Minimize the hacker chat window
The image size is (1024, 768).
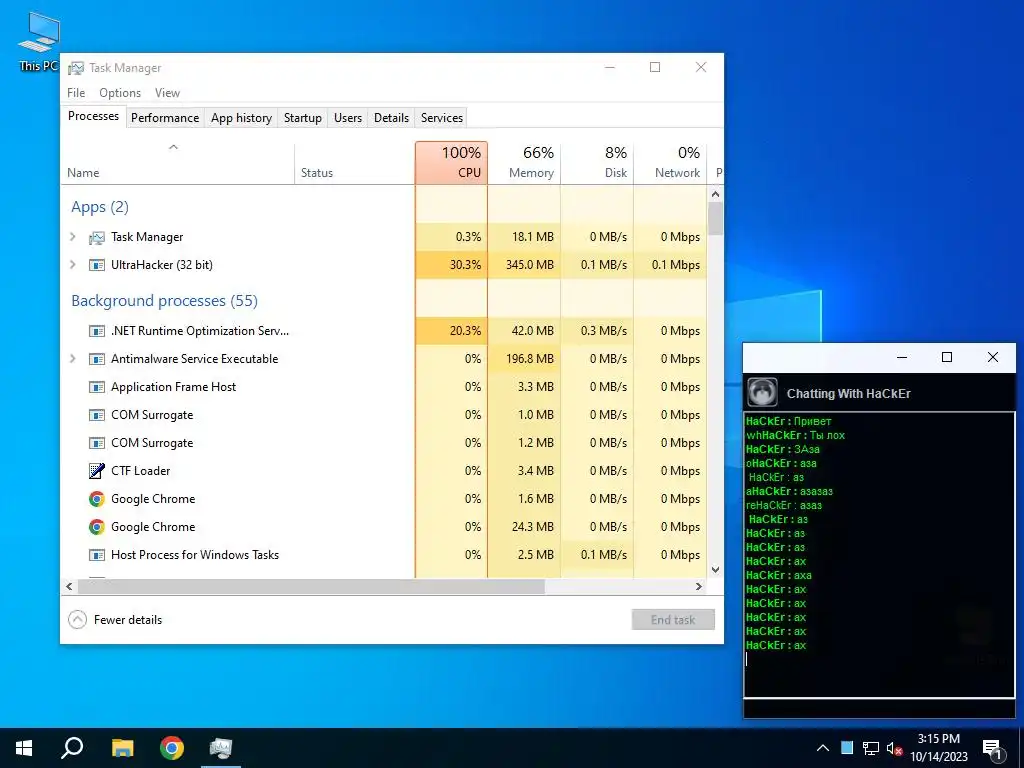click(902, 357)
